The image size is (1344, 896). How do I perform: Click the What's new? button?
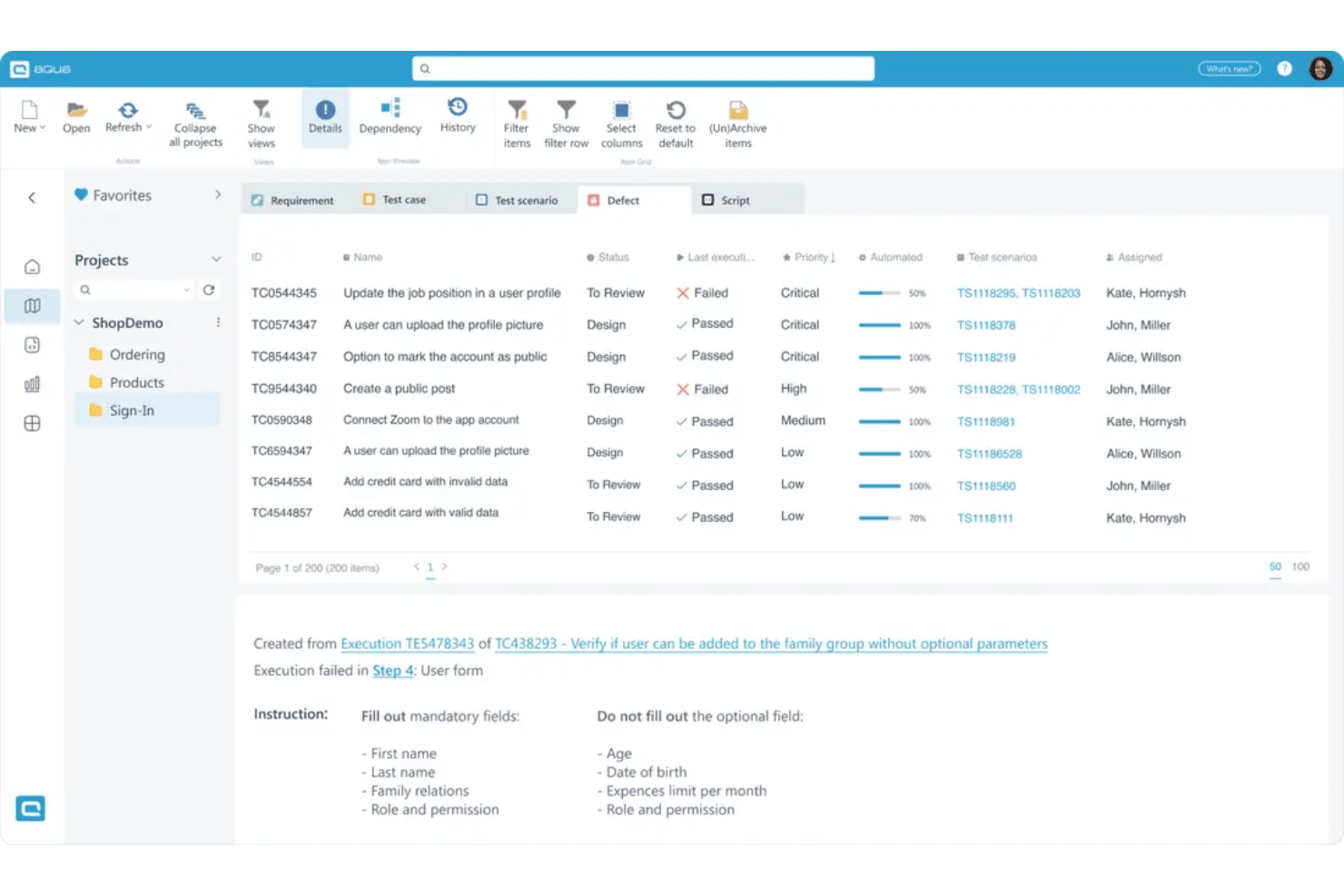1230,68
